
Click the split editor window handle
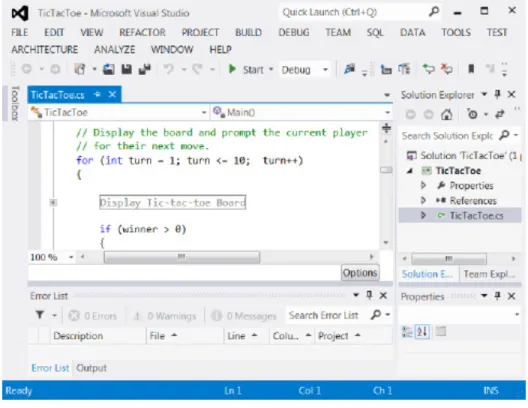pos(386,128)
